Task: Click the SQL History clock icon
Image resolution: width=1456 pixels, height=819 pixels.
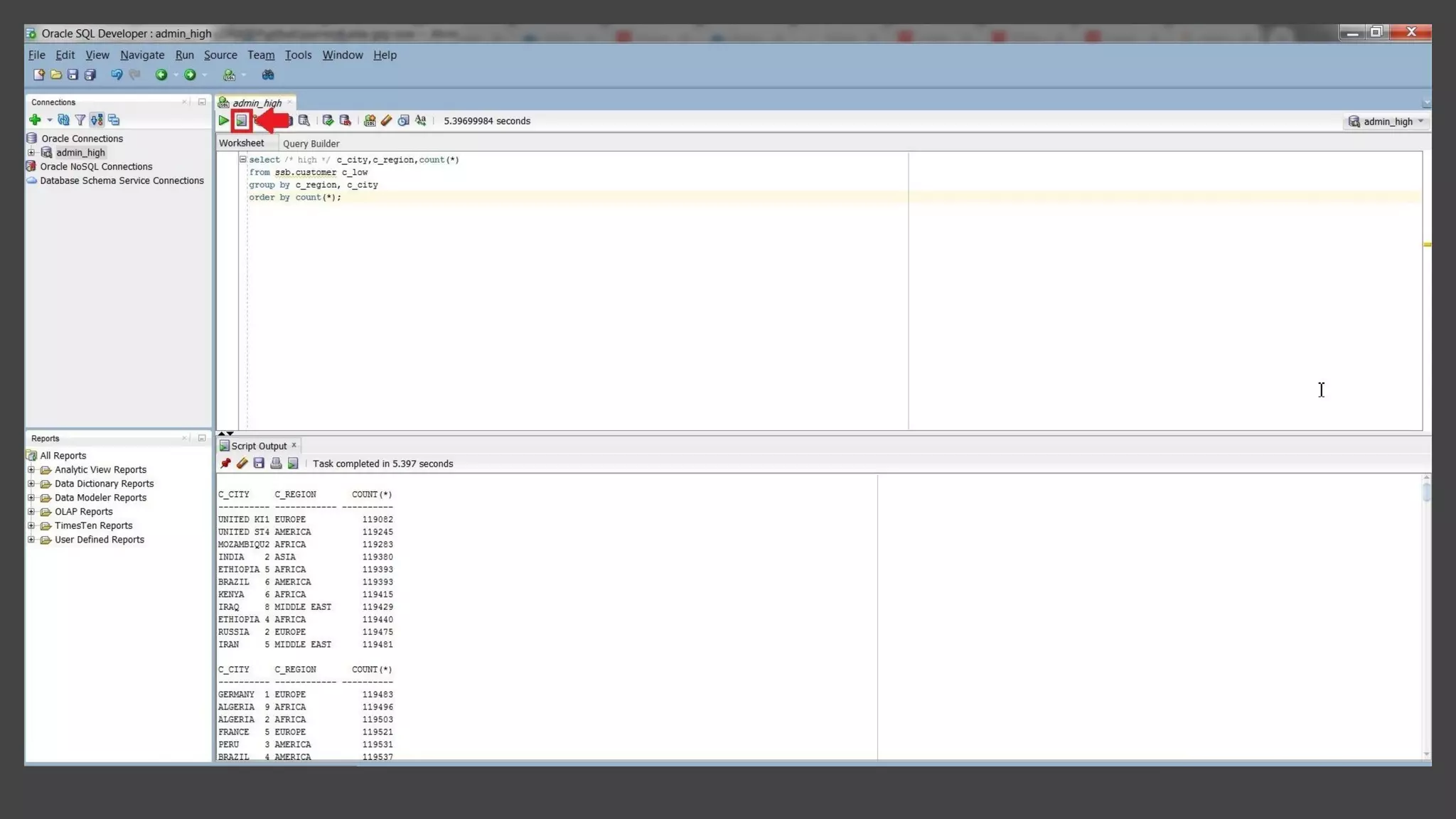Action: coord(404,121)
